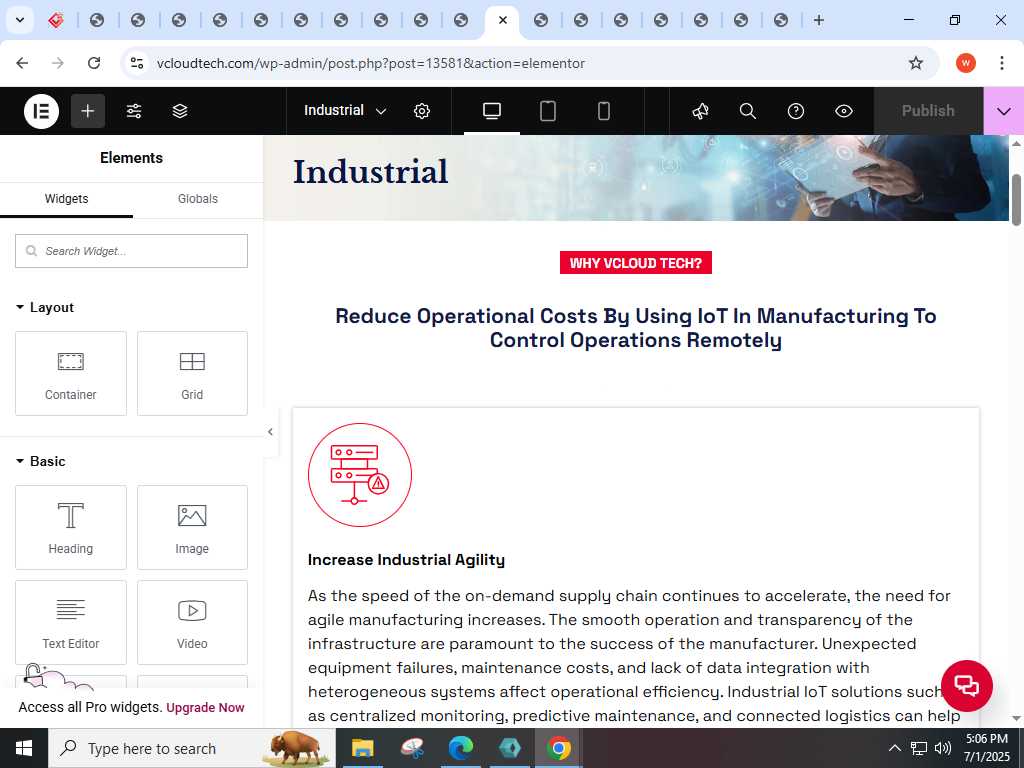
Task: Expand the Publish options arrow
Action: (1004, 111)
